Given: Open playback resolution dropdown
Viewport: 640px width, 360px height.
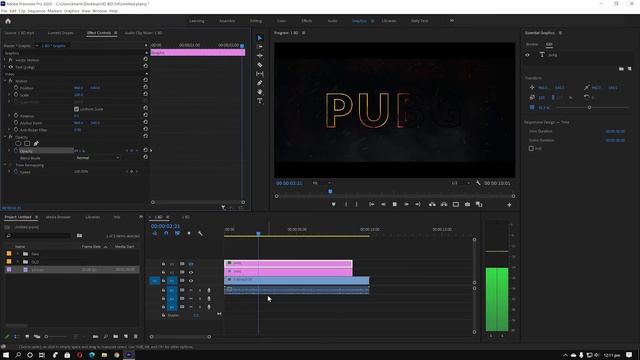Looking at the screenshot, I should click(460, 183).
